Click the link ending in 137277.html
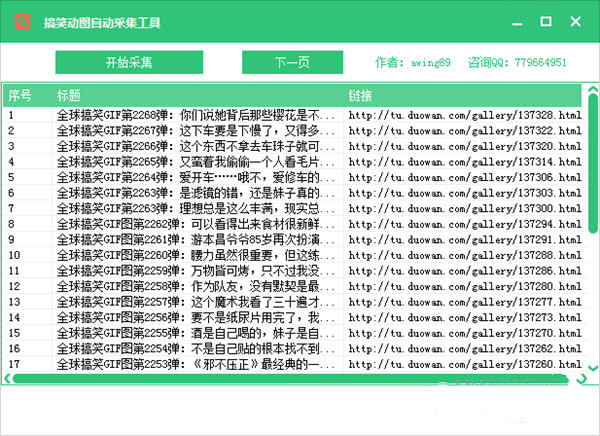 (x=465, y=302)
